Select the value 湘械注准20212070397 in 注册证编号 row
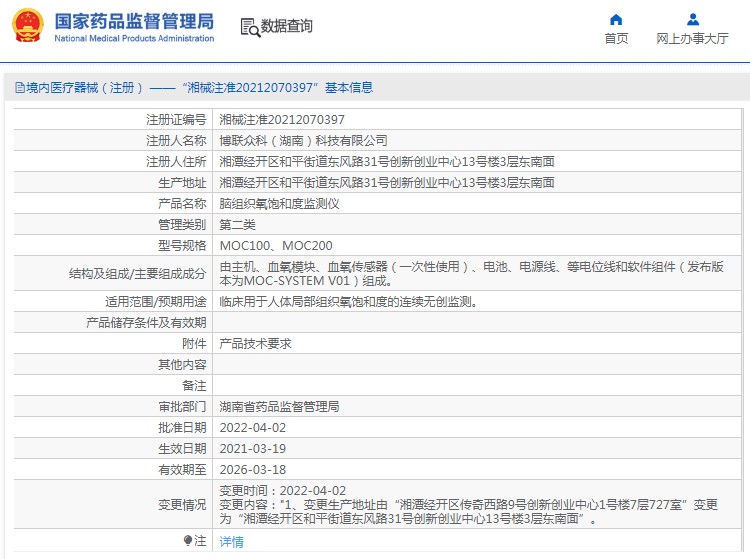This screenshot has height=559, width=750. 282,120
